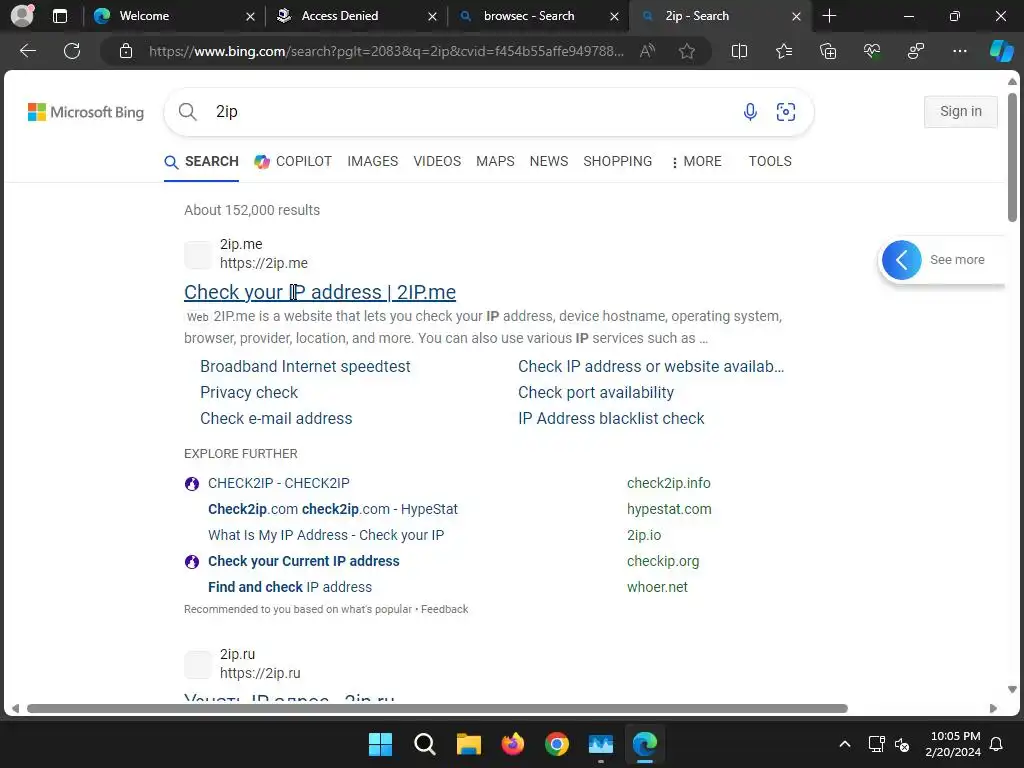Open the Edge profile avatar
Viewport: 1024px width, 768px height.
(22, 16)
